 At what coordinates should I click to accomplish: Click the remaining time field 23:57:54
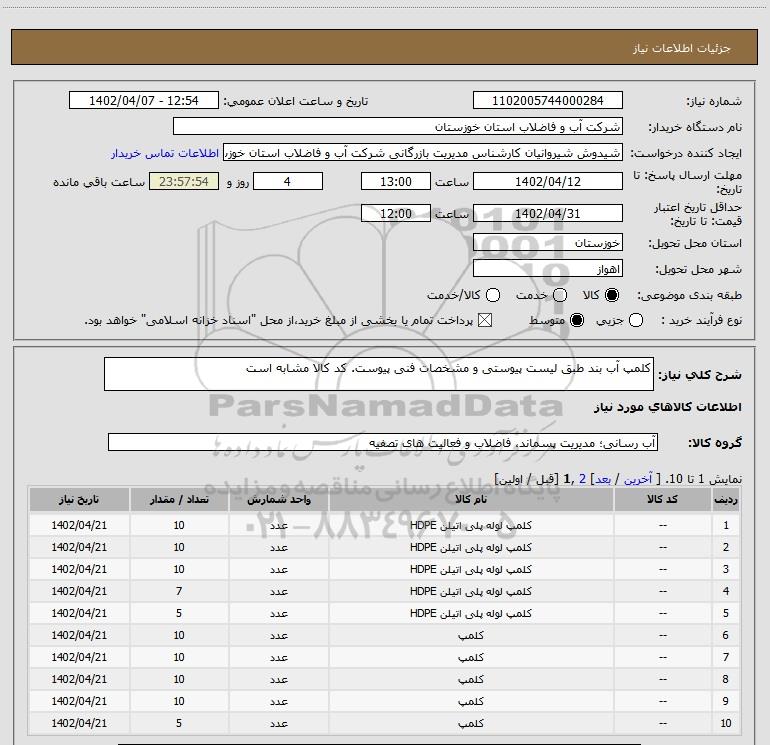184,181
